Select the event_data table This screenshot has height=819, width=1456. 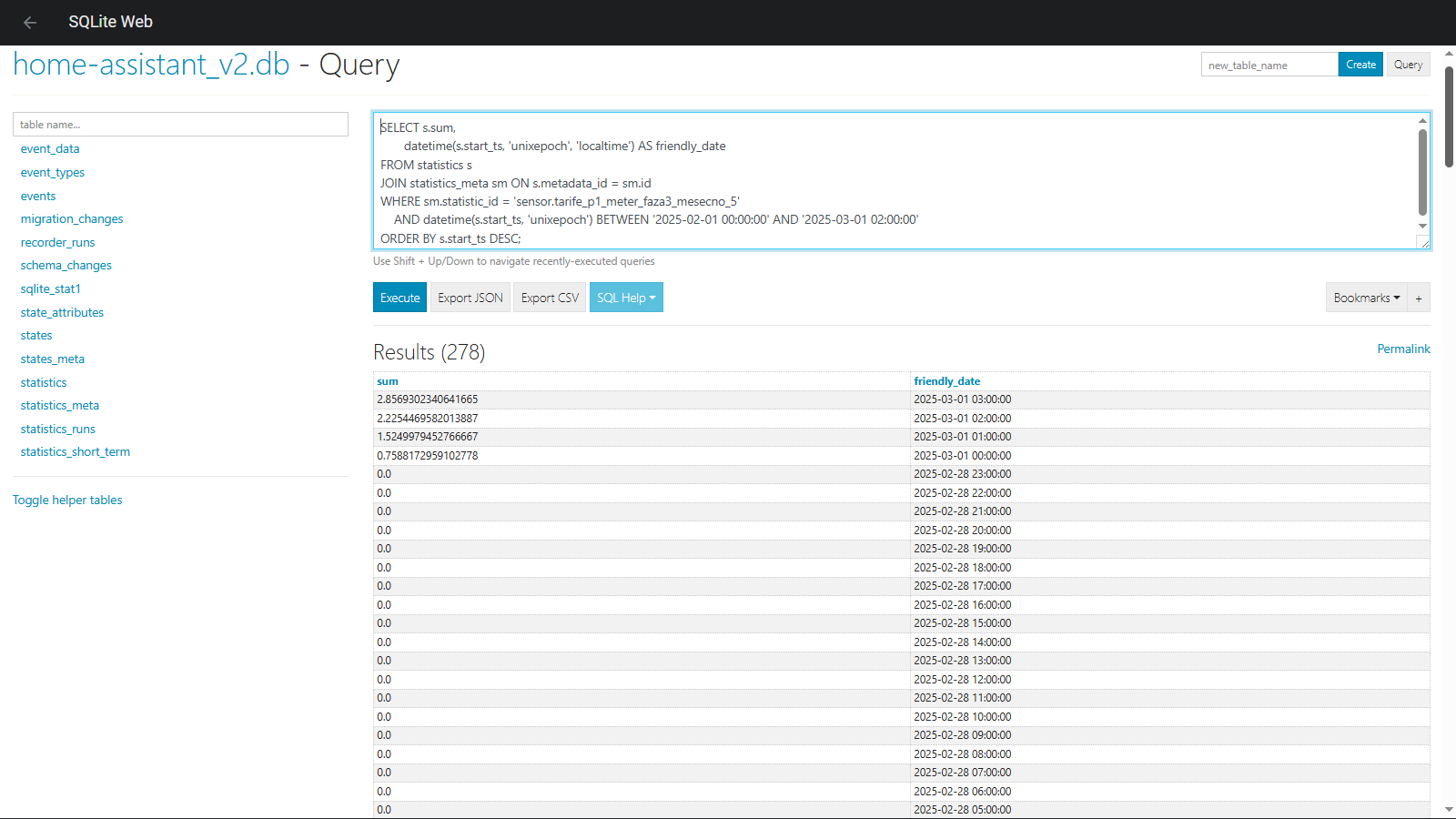[50, 148]
